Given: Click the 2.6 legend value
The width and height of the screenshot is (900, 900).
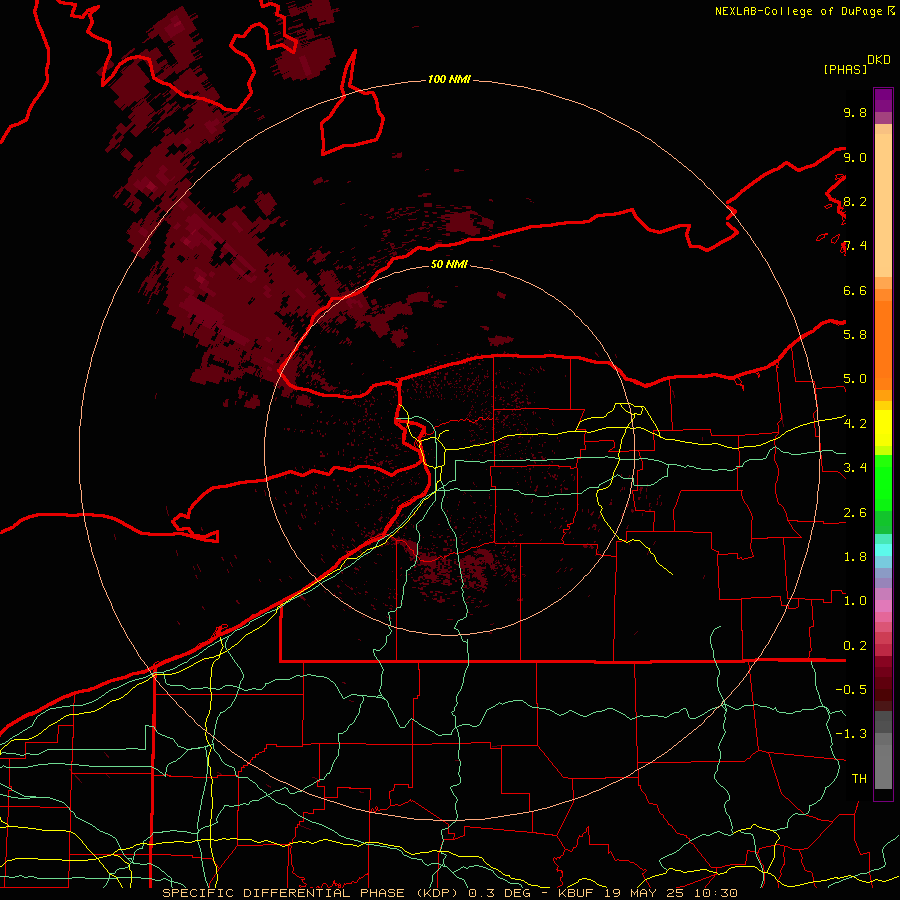Looking at the screenshot, I should point(855,513).
